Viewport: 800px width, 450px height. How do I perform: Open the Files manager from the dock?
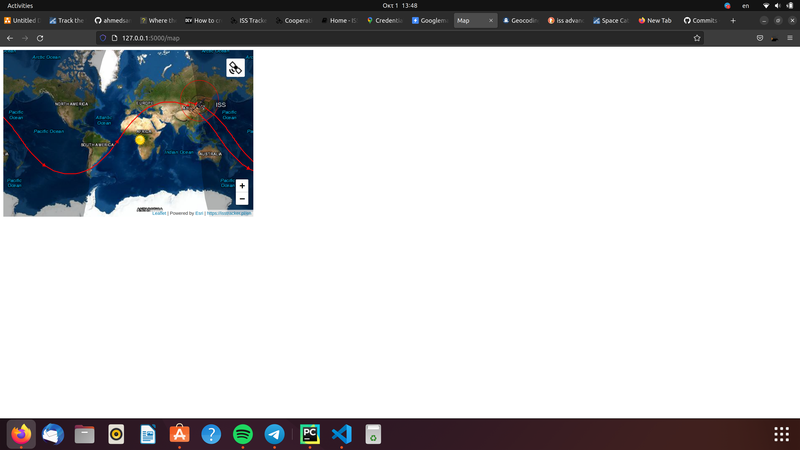(x=85, y=434)
